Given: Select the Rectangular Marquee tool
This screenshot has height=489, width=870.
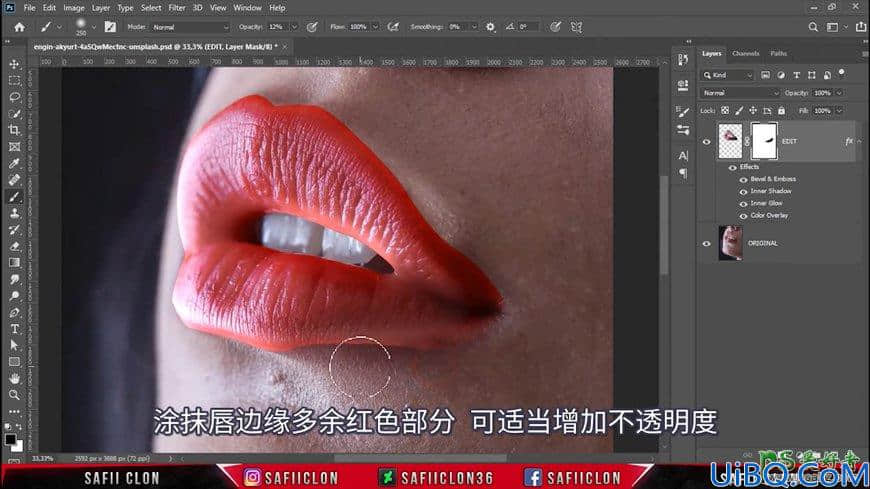Looking at the screenshot, I should (x=14, y=81).
